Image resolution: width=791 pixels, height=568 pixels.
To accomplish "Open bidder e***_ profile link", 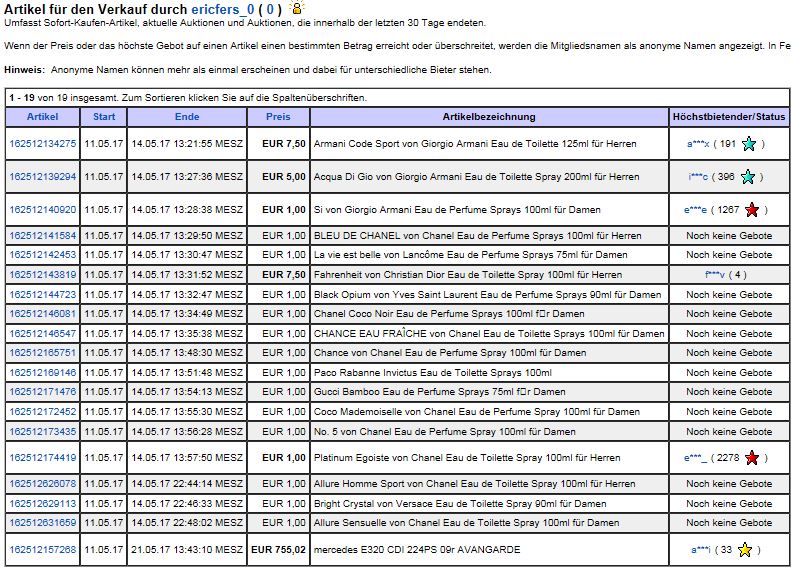I will coord(695,458).
